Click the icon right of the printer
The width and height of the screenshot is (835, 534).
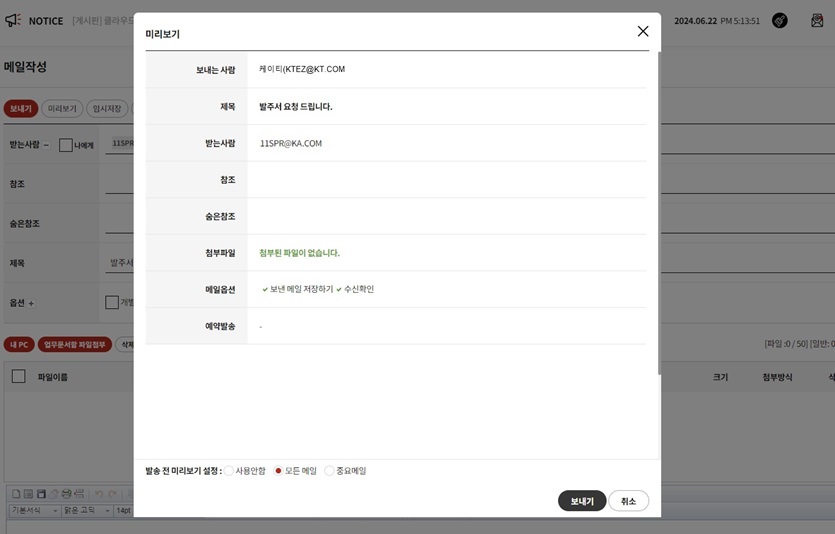coord(79,494)
